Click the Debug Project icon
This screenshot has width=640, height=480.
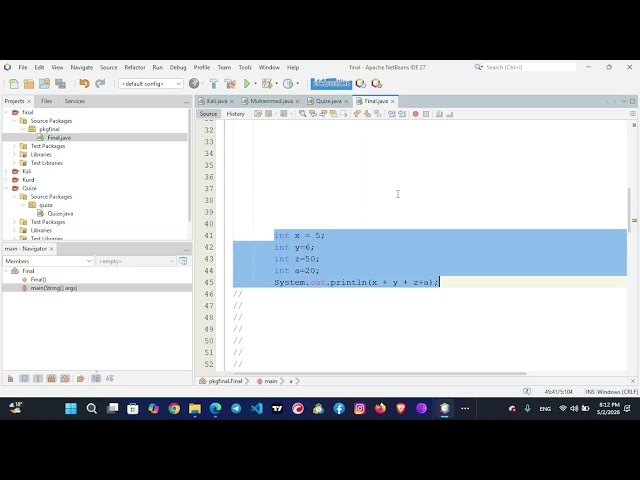[x=267, y=84]
